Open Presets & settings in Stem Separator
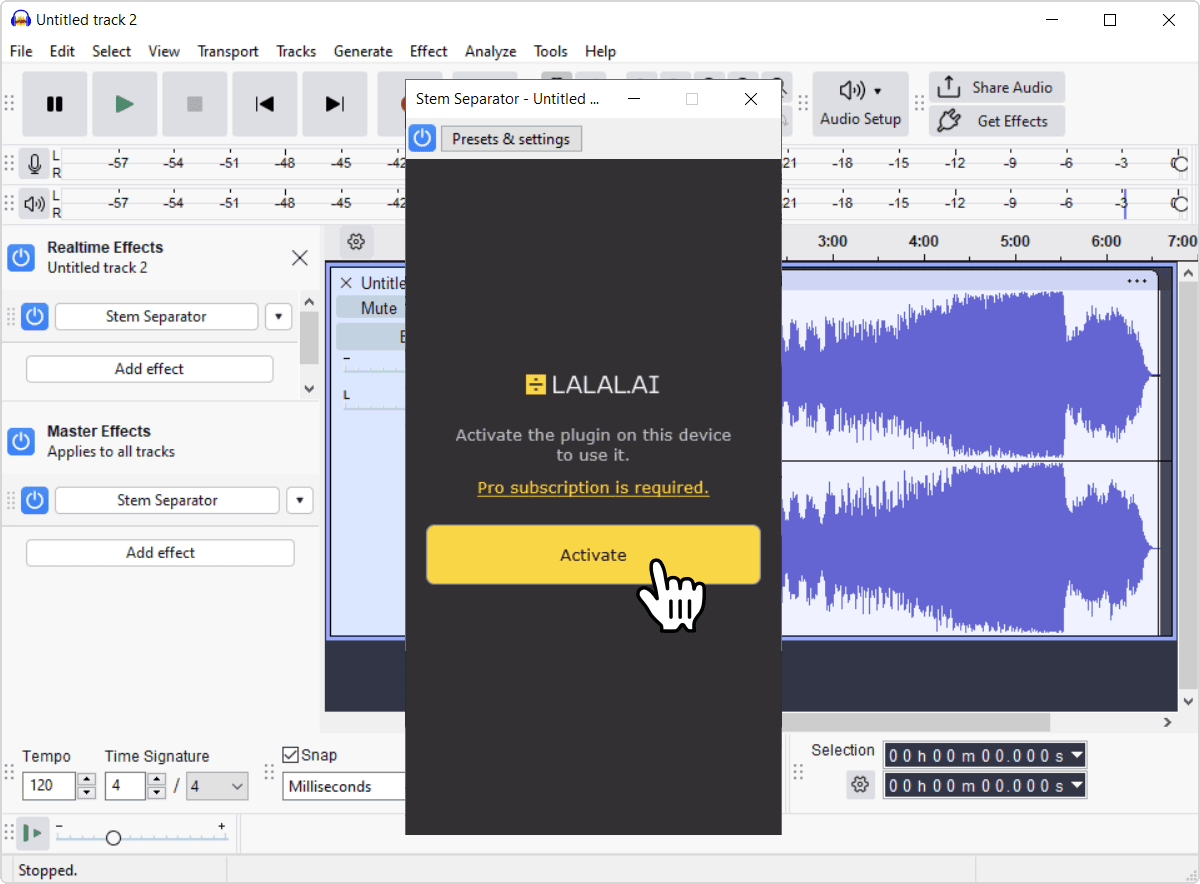The width and height of the screenshot is (1200, 884). pos(511,139)
